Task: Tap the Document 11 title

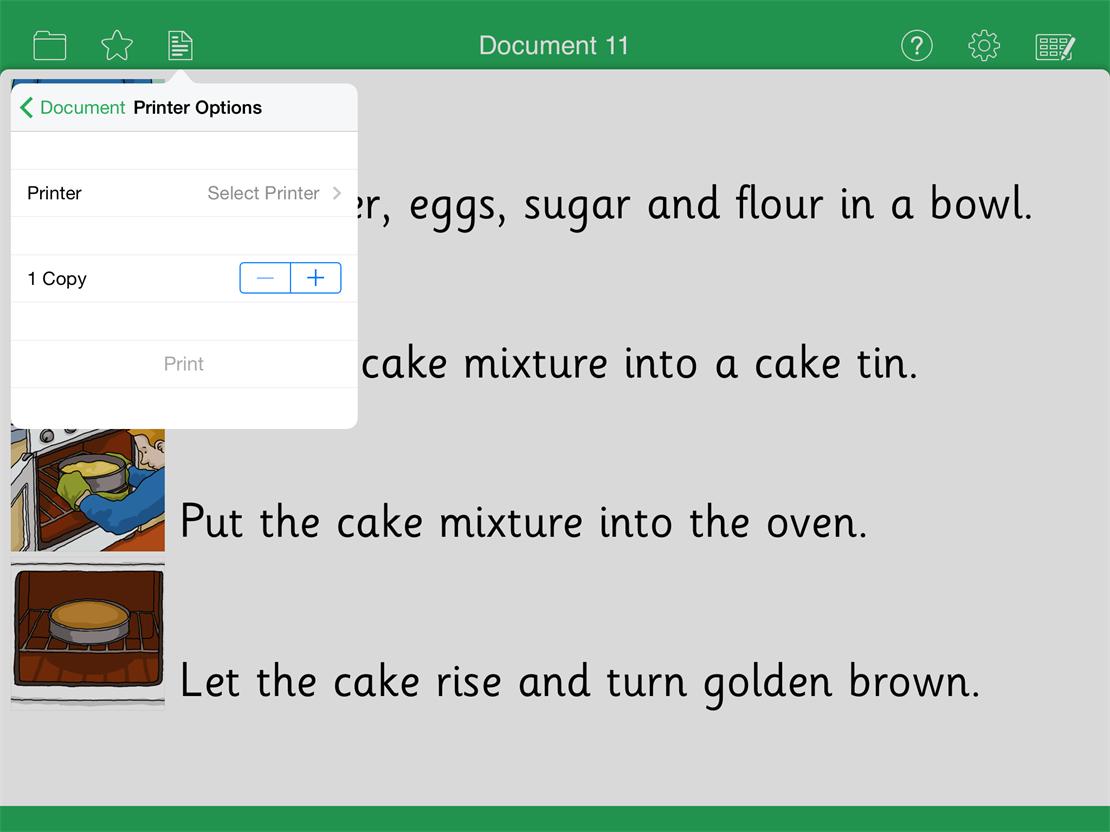Action: (x=554, y=45)
